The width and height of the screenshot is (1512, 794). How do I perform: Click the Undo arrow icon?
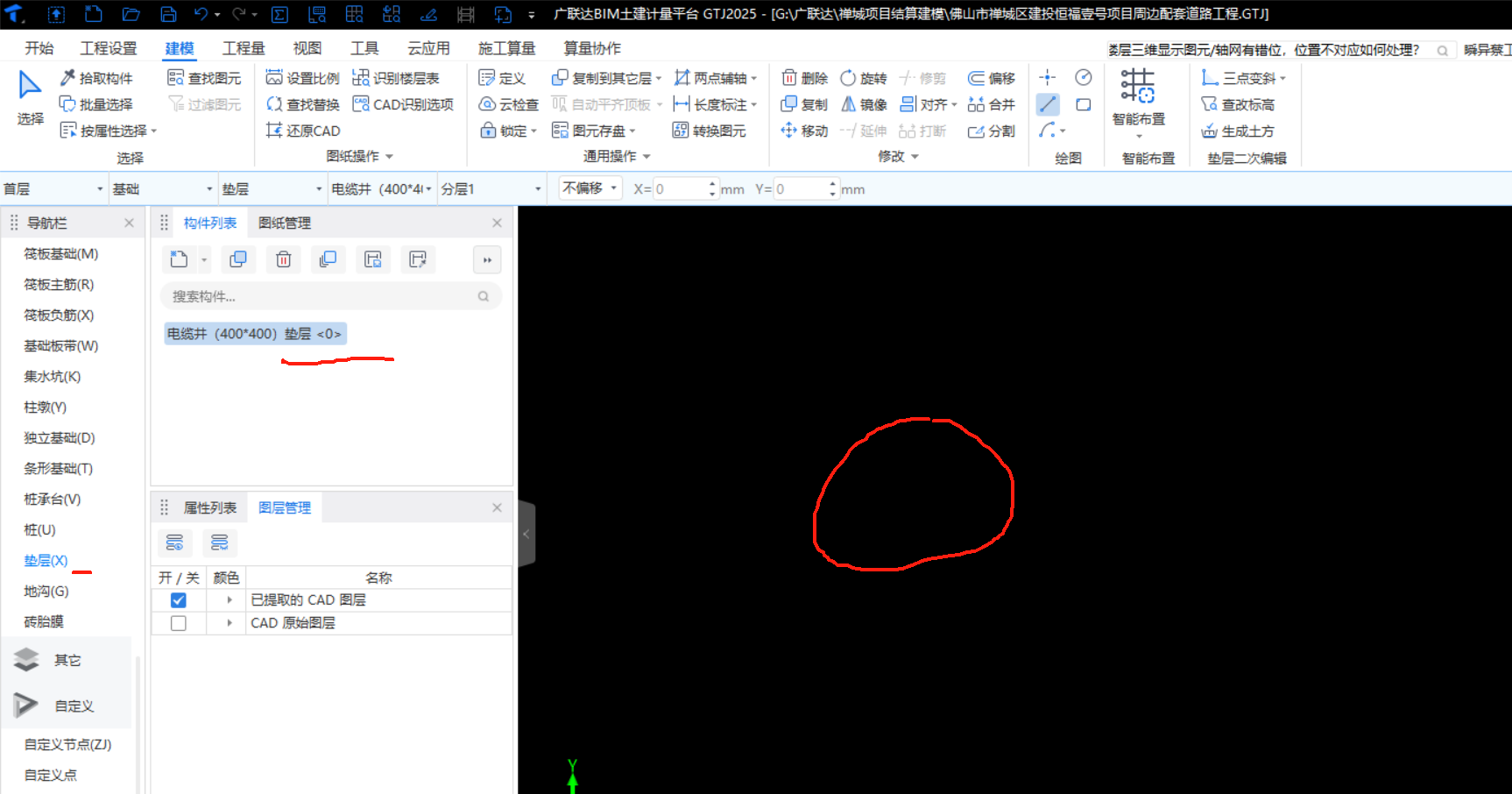201,14
